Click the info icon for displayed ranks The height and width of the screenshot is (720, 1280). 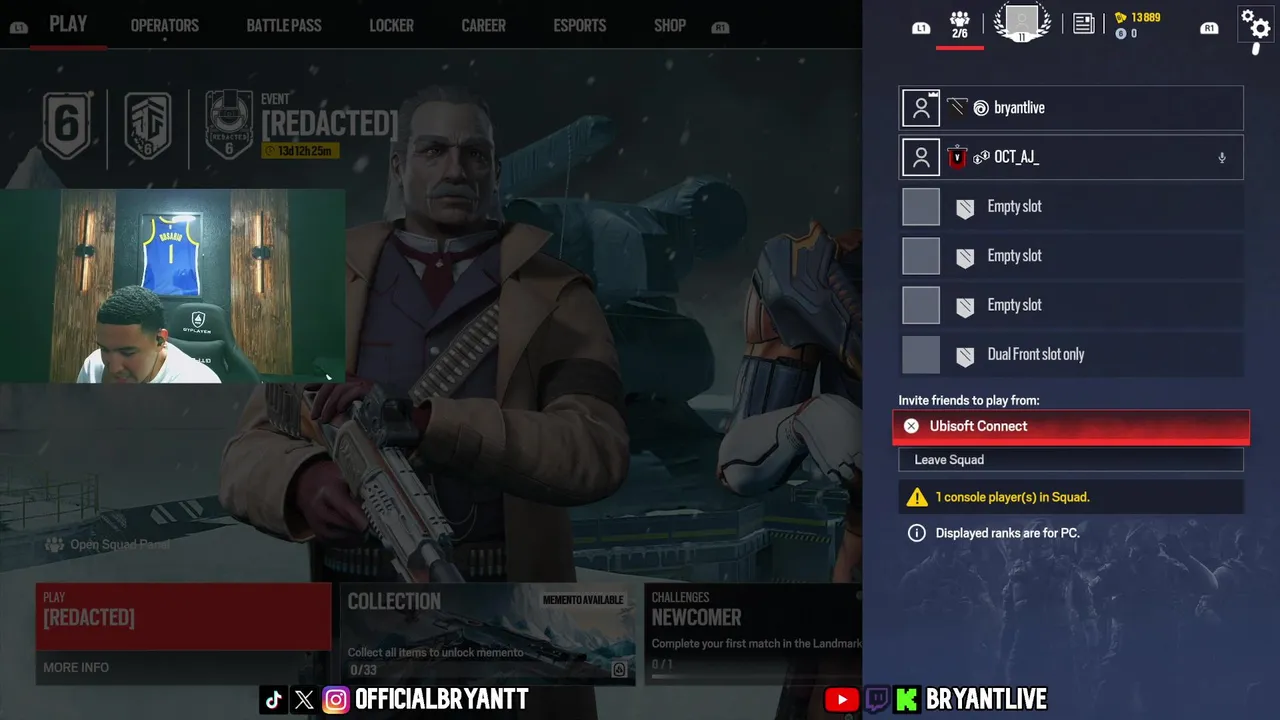coord(916,533)
